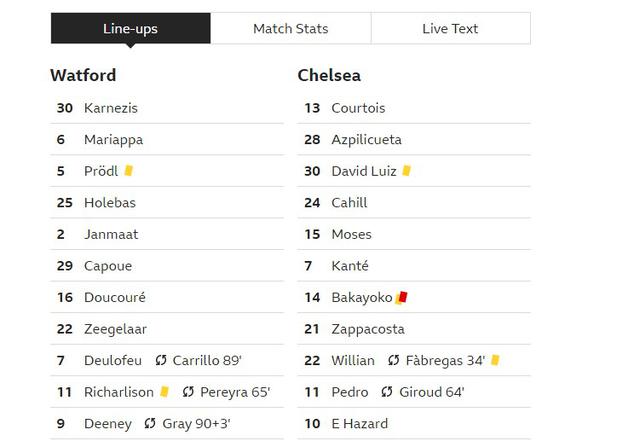640x447 pixels.
Task: Select goalkeeper Karnezis in Watford list
Action: click(x=109, y=108)
